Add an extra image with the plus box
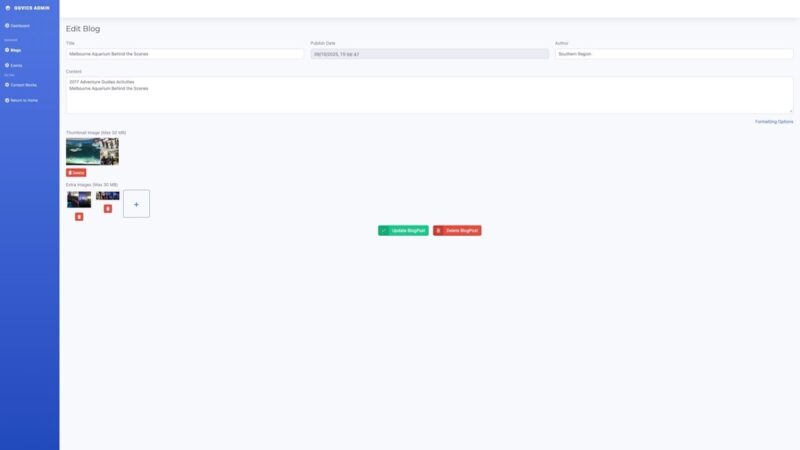800x450 pixels. click(x=136, y=204)
